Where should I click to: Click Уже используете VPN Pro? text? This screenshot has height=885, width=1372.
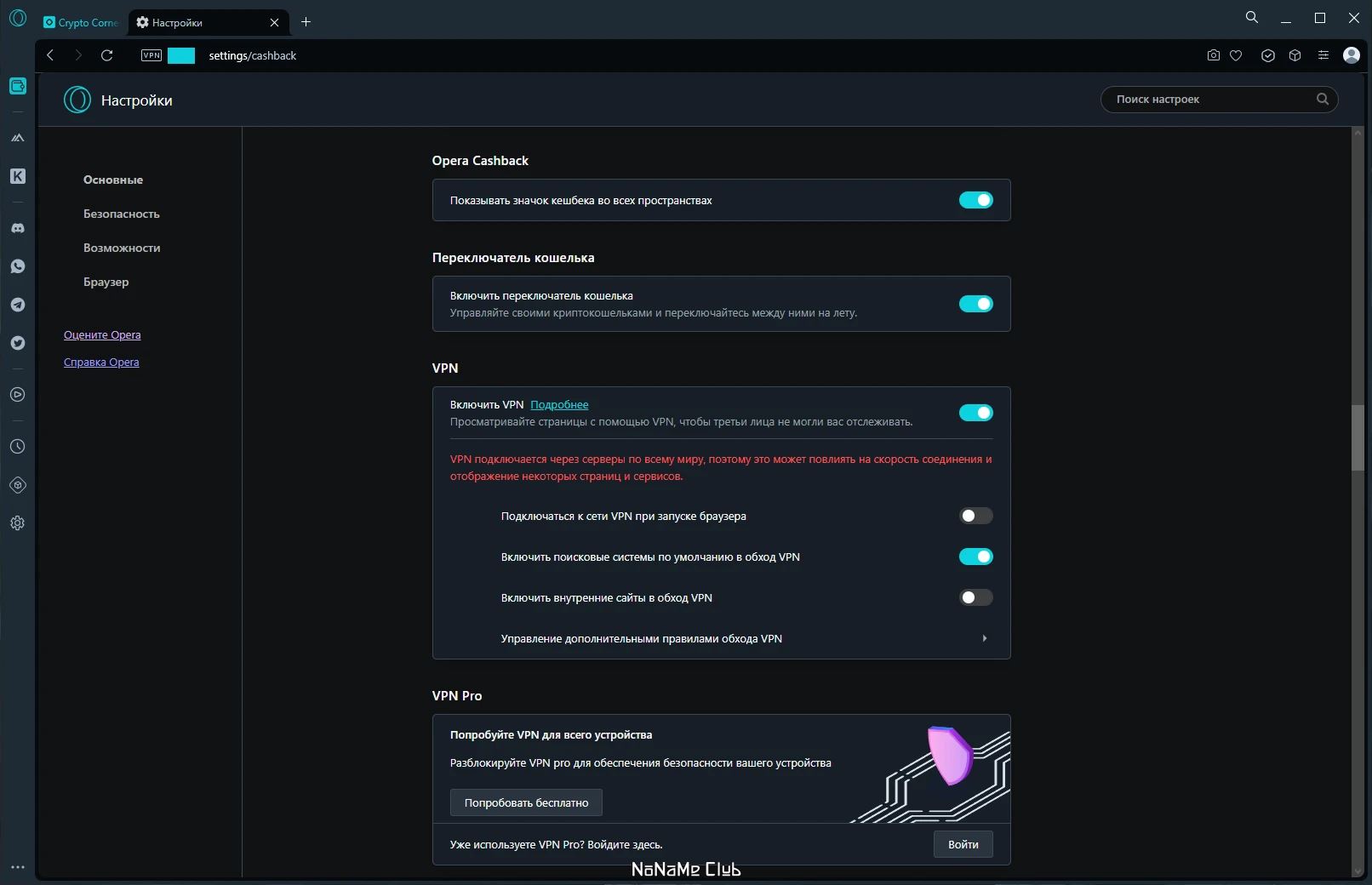556,845
